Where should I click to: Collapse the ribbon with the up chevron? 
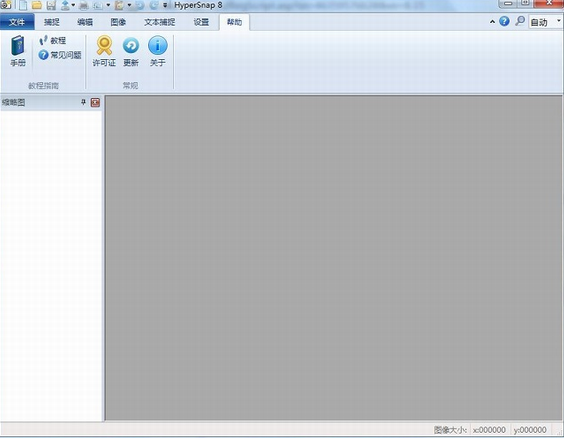click(x=492, y=22)
